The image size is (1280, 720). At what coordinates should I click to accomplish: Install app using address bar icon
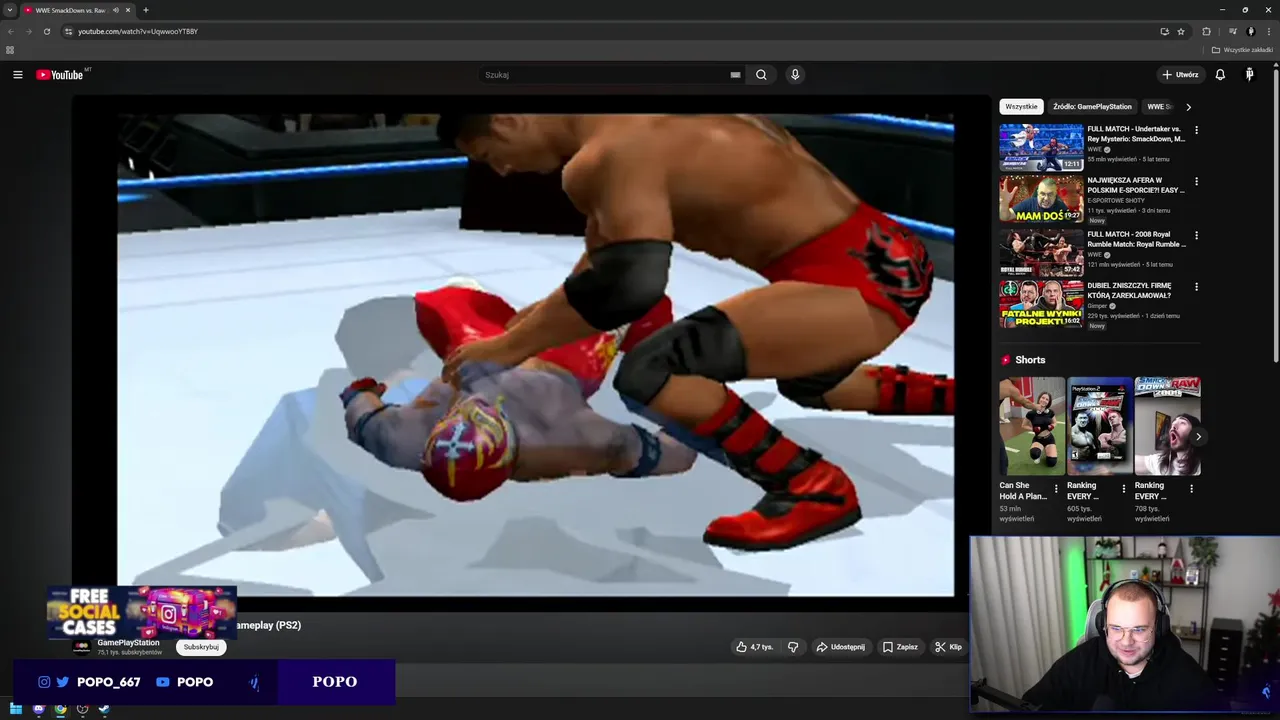click(1164, 31)
